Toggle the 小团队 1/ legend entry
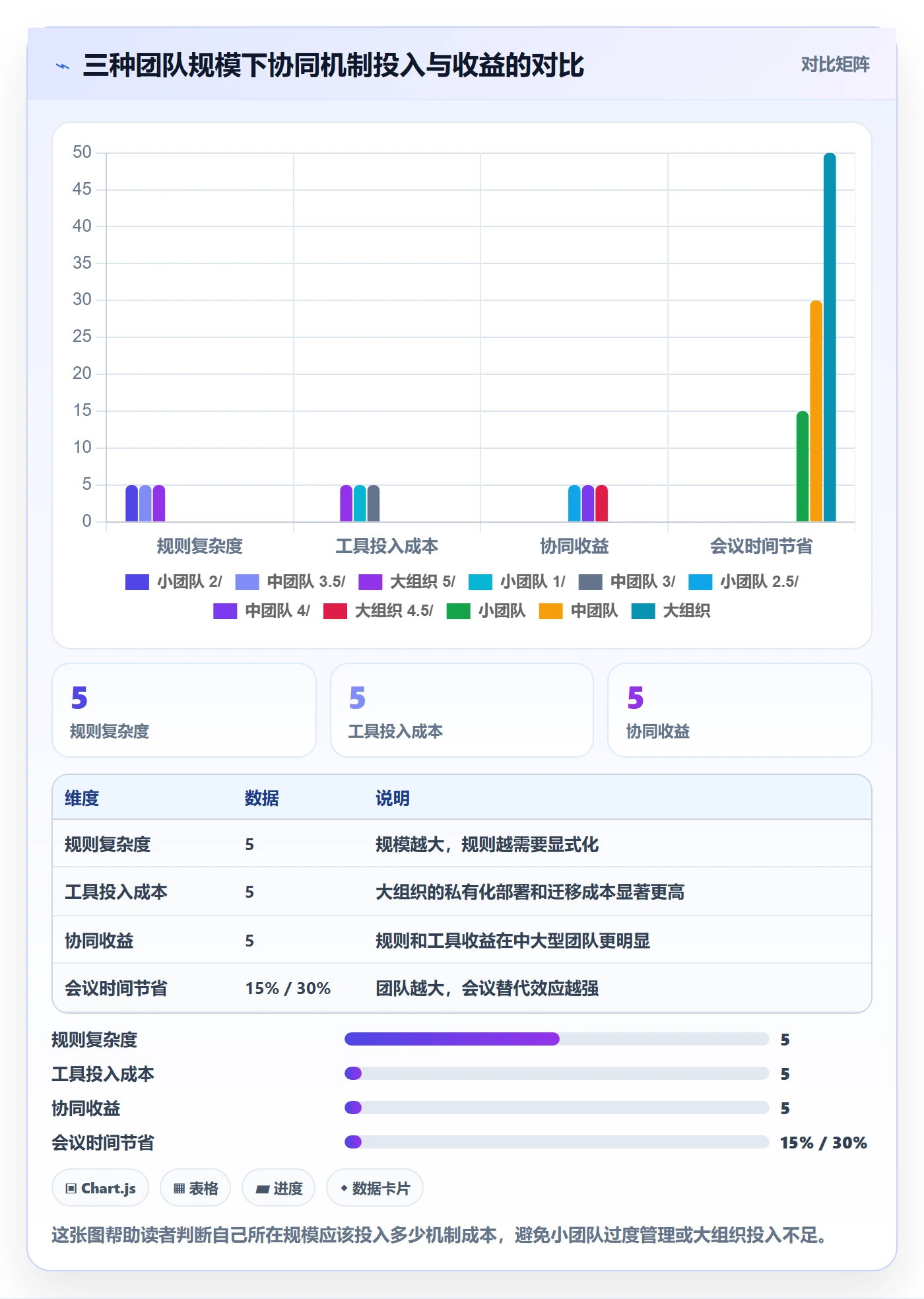 (517, 582)
